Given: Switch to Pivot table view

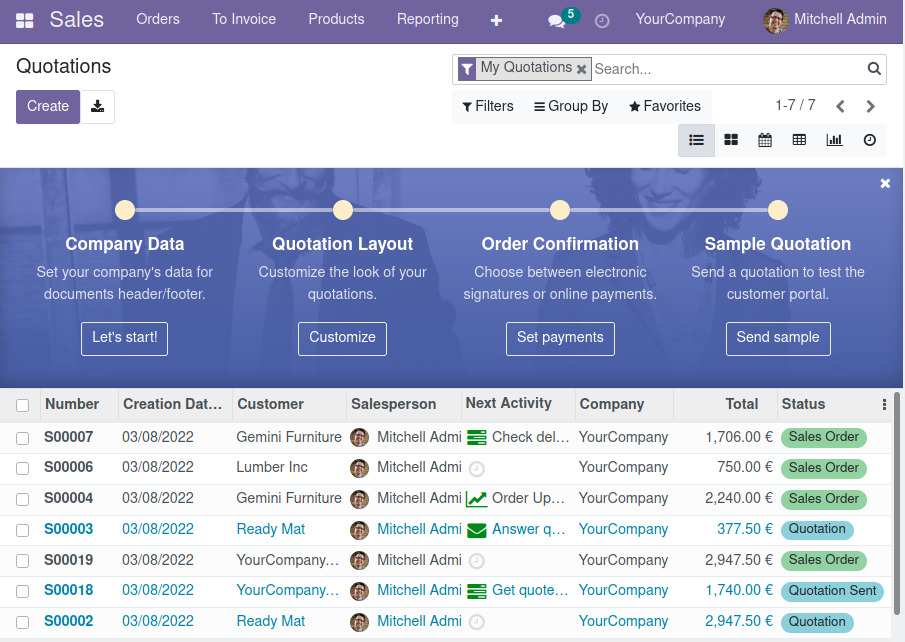Looking at the screenshot, I should coord(799,140).
